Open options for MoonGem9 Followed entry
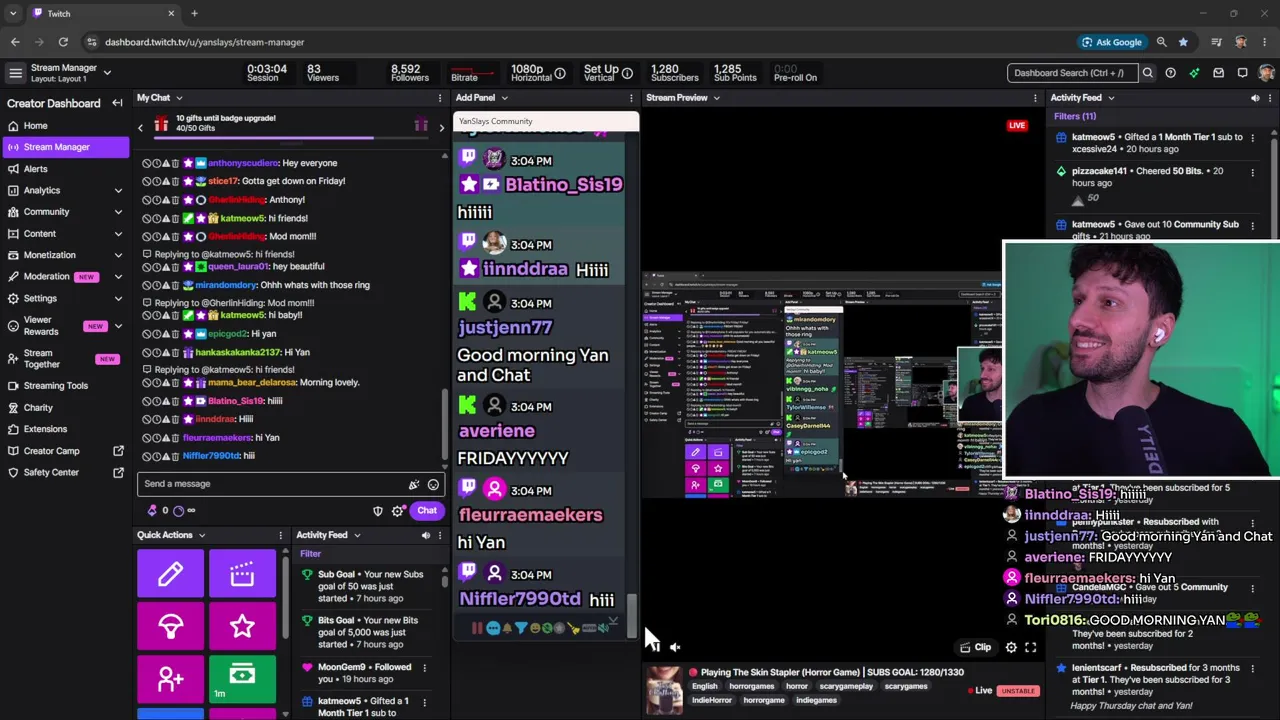This screenshot has width=1280, height=720. [424, 668]
